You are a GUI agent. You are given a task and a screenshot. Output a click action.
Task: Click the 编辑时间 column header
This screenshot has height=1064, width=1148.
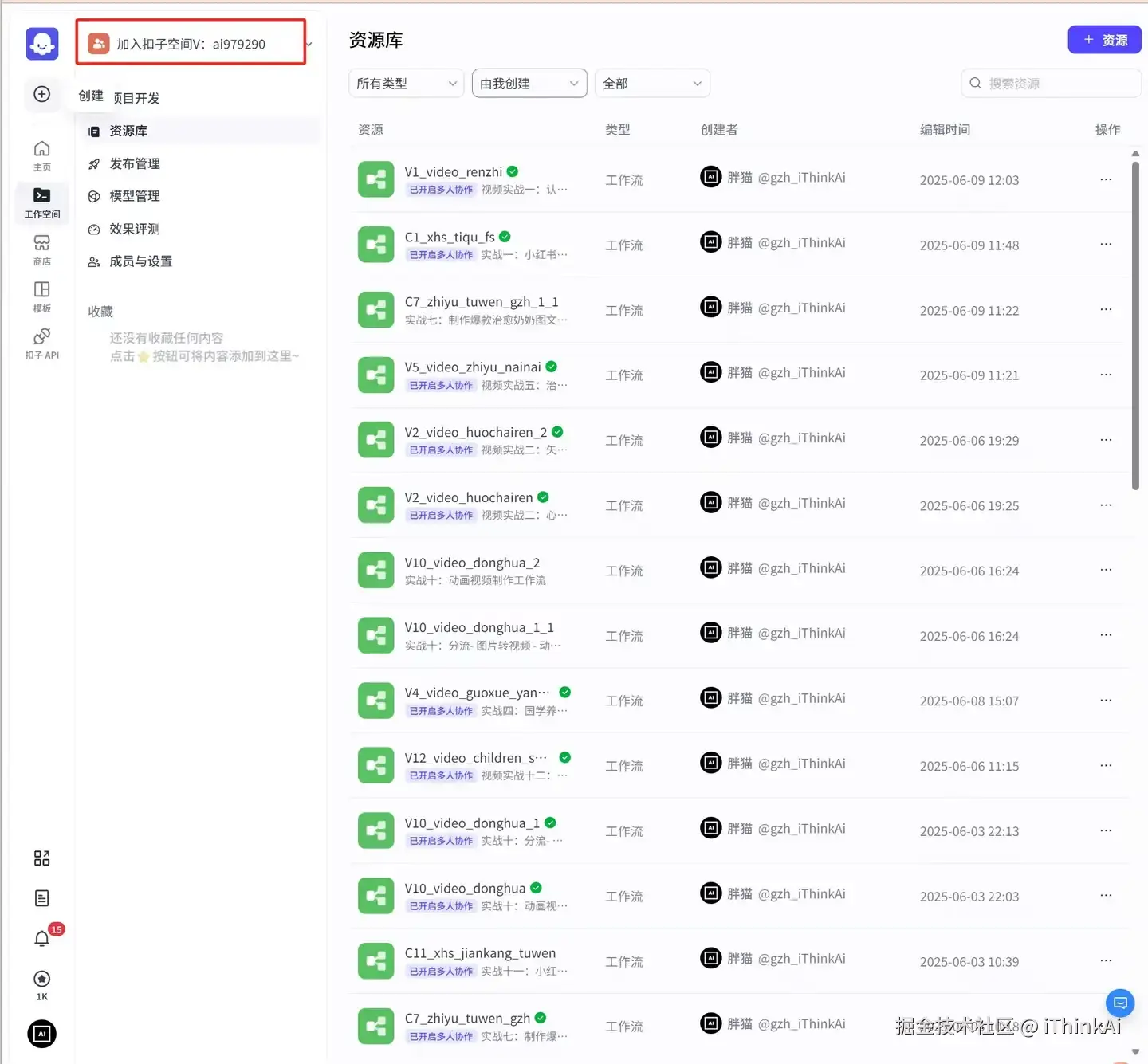pos(945,129)
